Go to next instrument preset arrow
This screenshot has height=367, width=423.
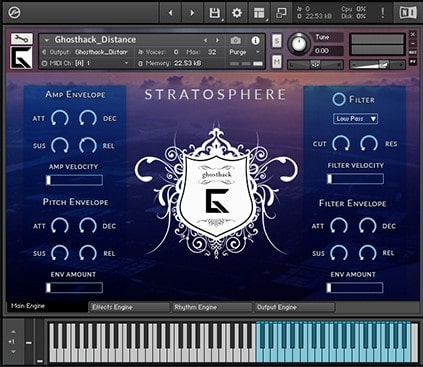pyautogui.click(x=218, y=40)
